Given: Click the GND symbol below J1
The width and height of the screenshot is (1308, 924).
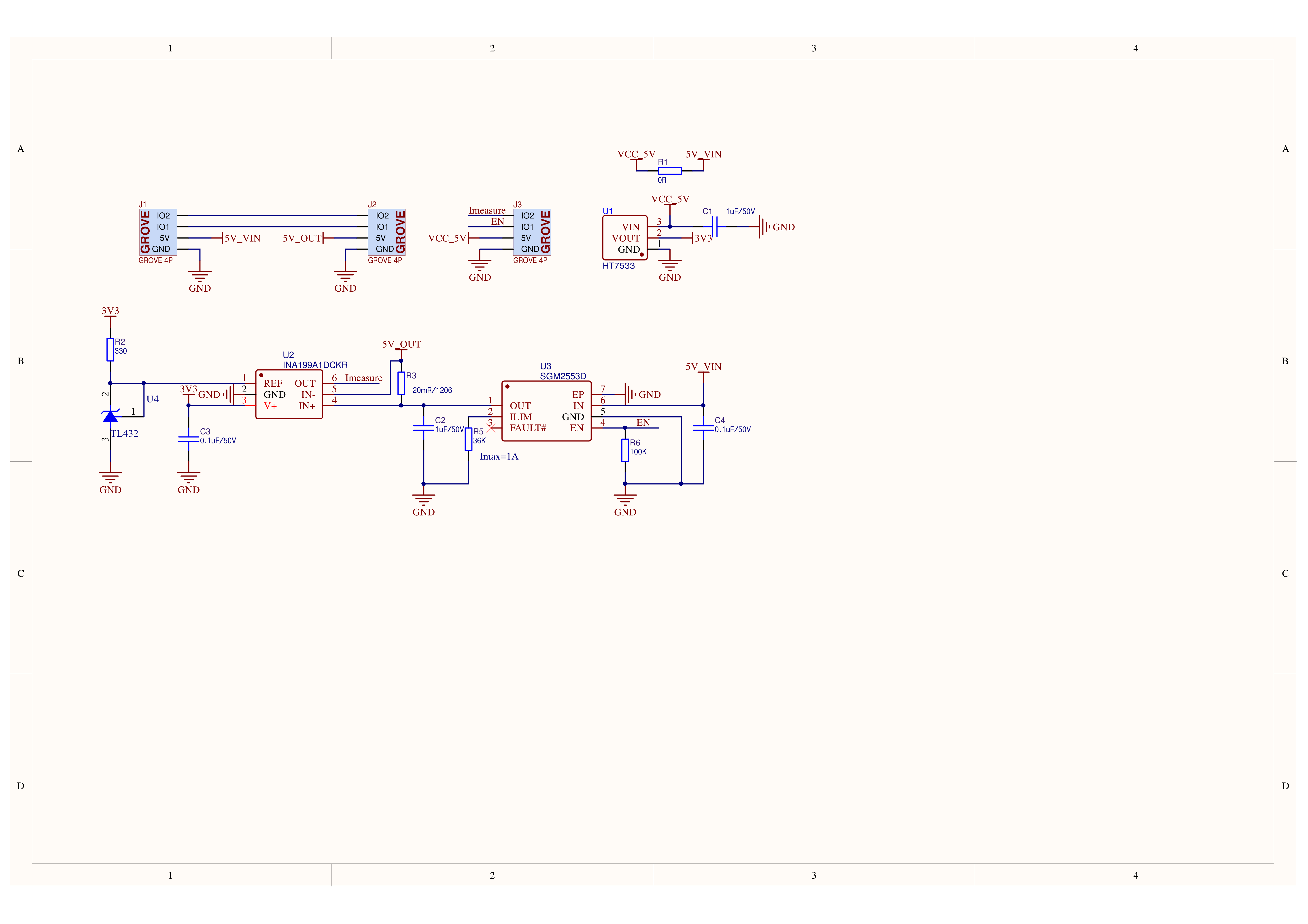Looking at the screenshot, I should point(200,277).
